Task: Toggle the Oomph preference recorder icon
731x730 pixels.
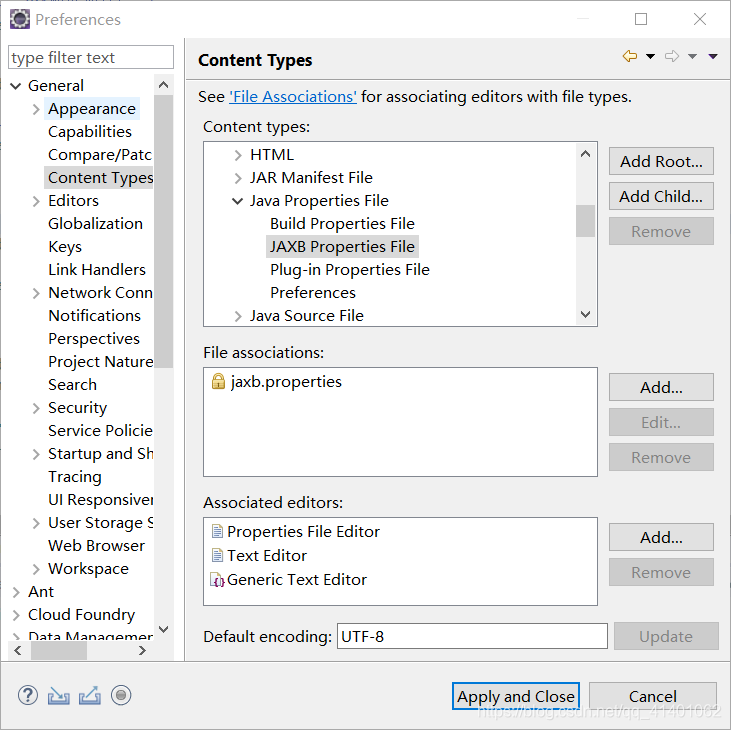Action: tap(121, 695)
